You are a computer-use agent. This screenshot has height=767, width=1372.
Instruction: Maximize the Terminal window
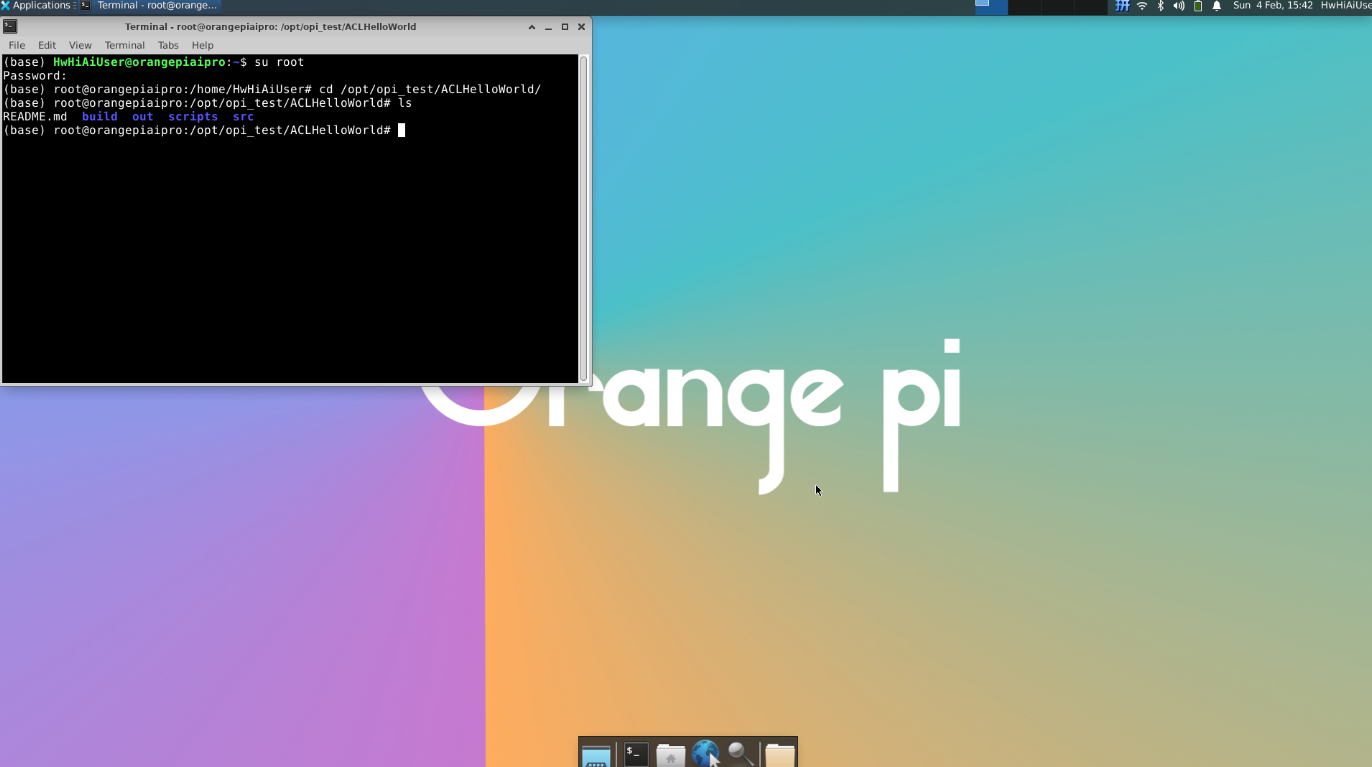point(565,27)
